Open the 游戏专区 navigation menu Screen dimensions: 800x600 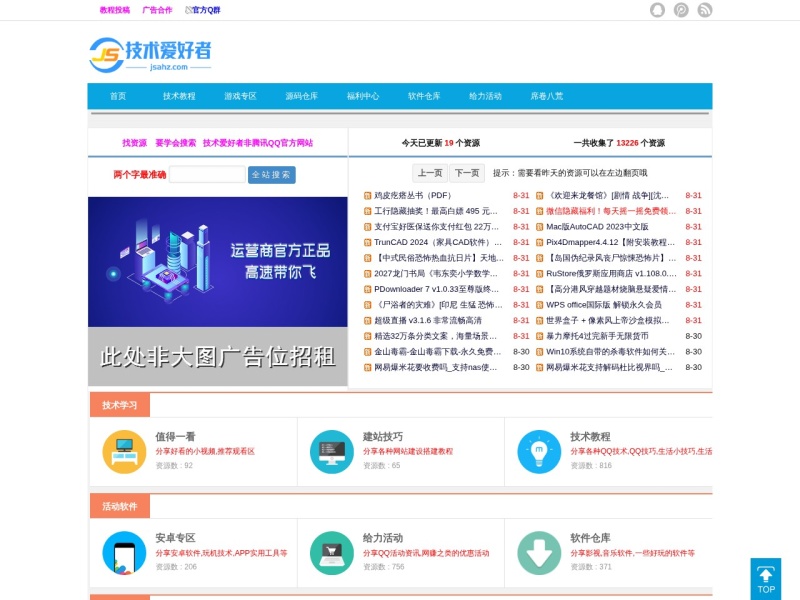pos(240,96)
